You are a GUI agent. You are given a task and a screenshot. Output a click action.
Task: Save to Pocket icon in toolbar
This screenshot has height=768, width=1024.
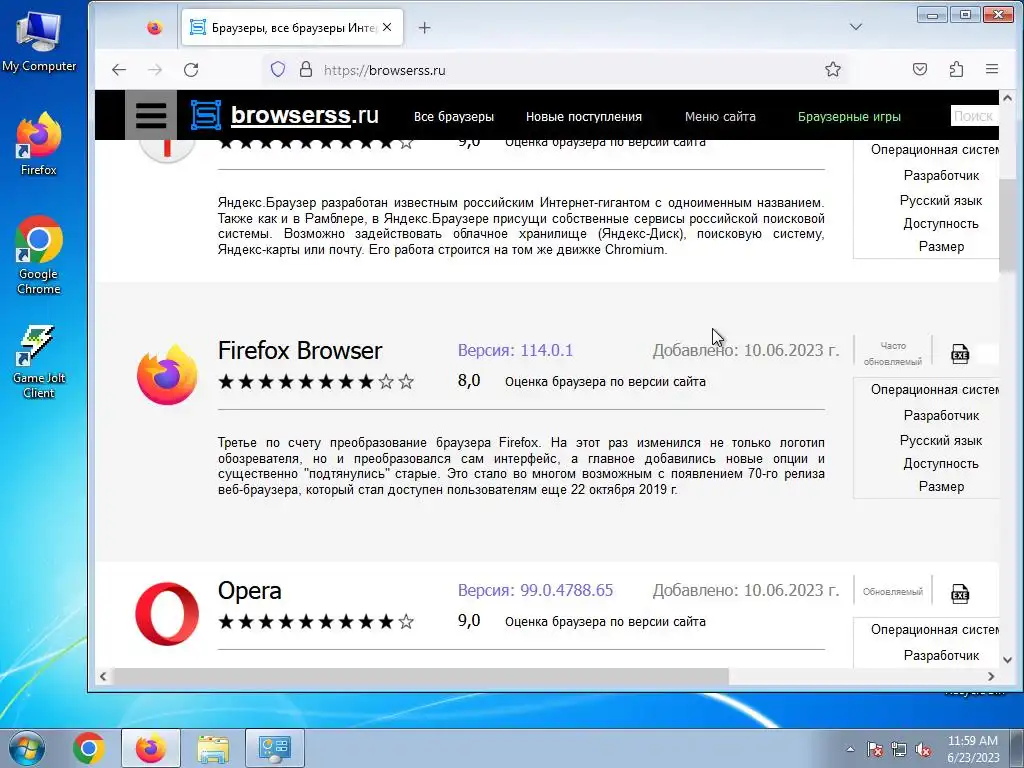tap(920, 69)
